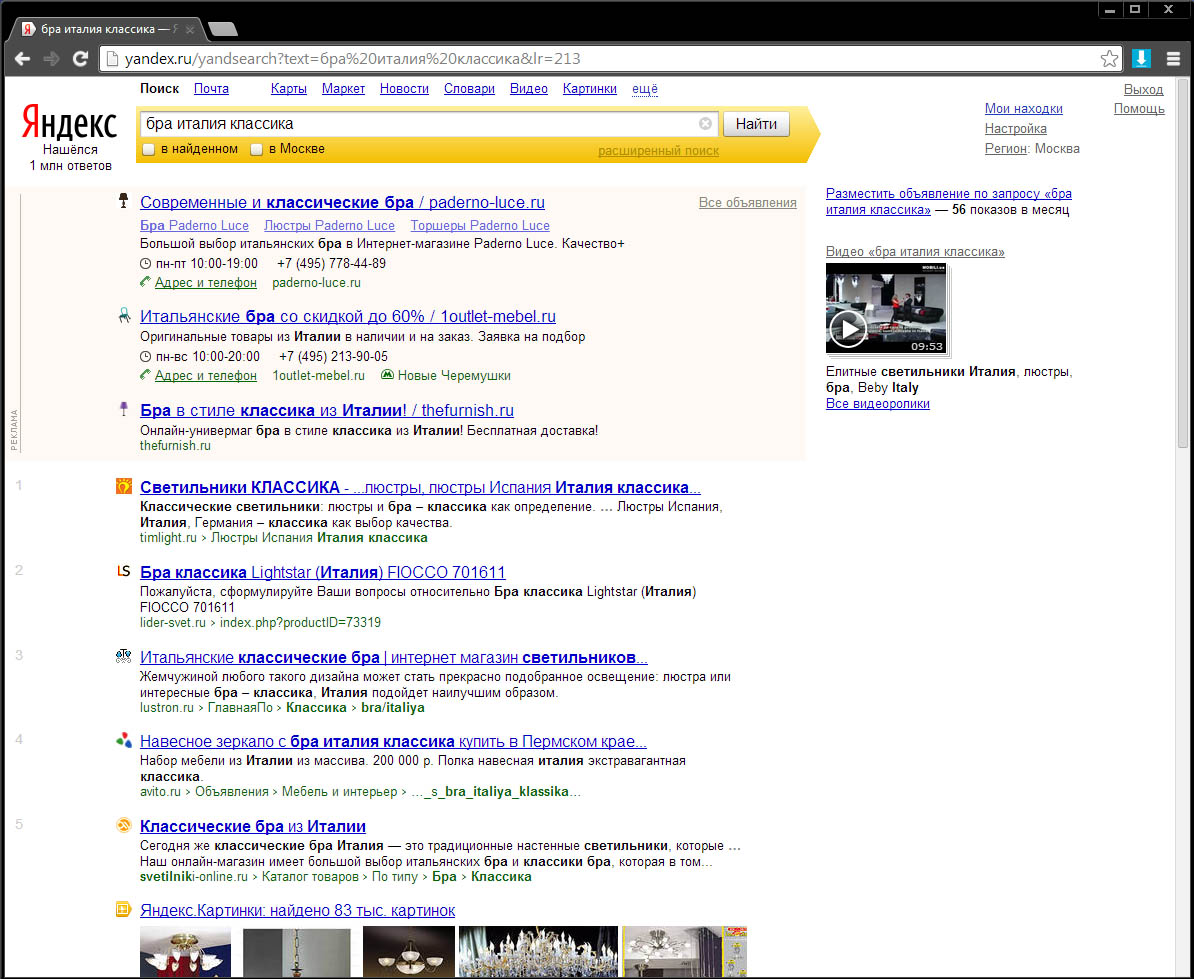Open the 'Видео «бра италия классика»' heading link

tap(915, 251)
